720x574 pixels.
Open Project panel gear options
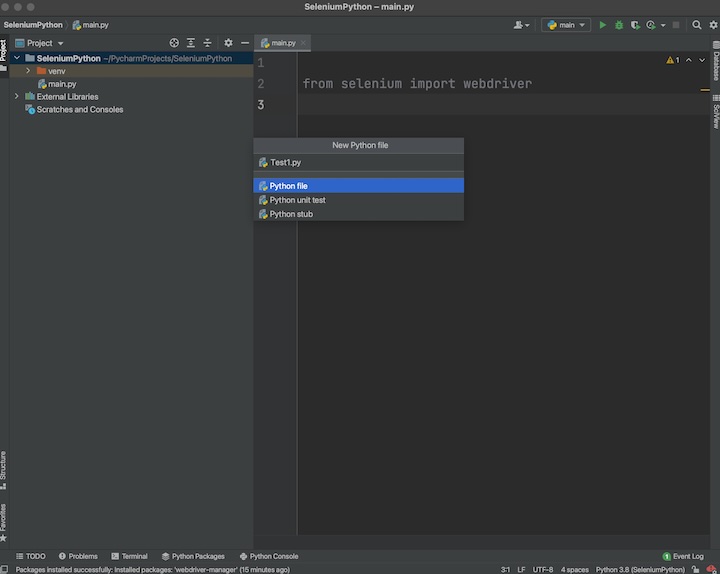(x=228, y=43)
